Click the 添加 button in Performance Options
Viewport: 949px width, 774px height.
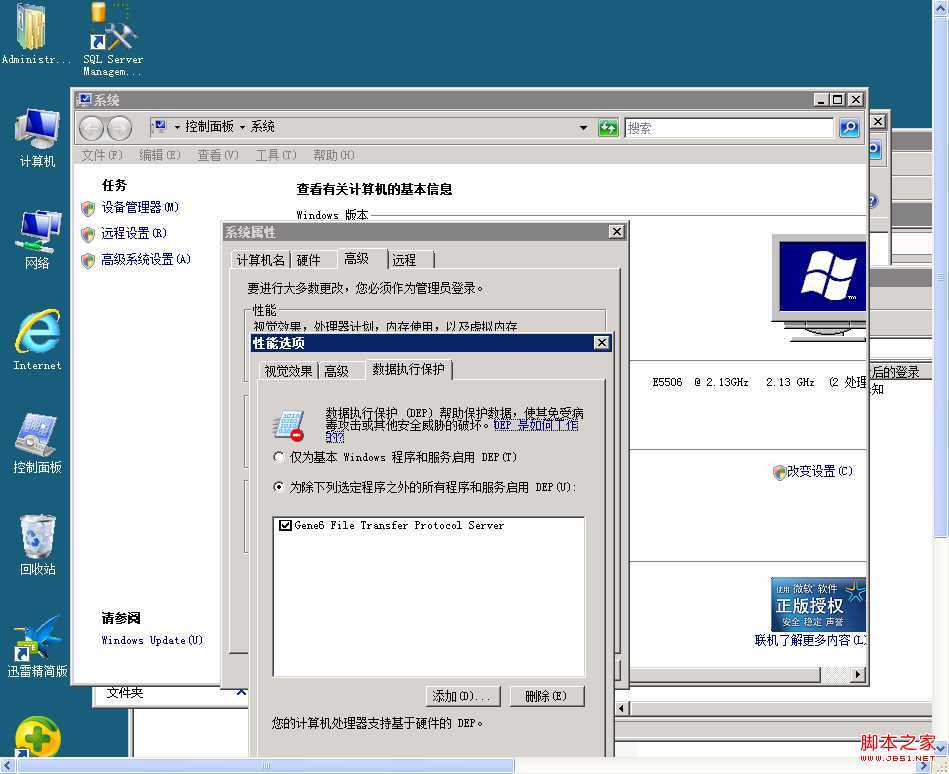point(462,696)
